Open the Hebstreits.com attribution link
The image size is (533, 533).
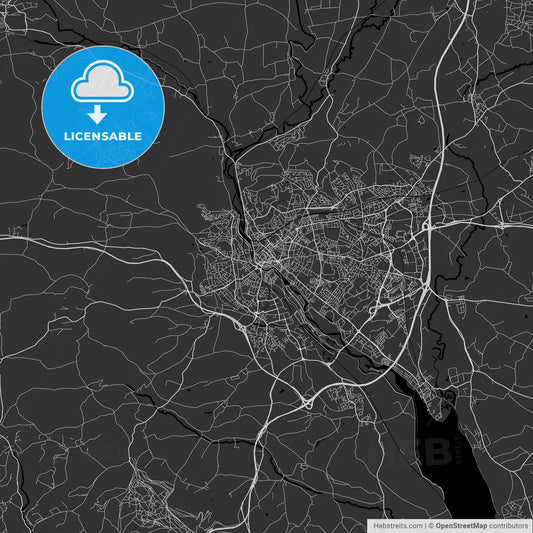(x=398, y=526)
